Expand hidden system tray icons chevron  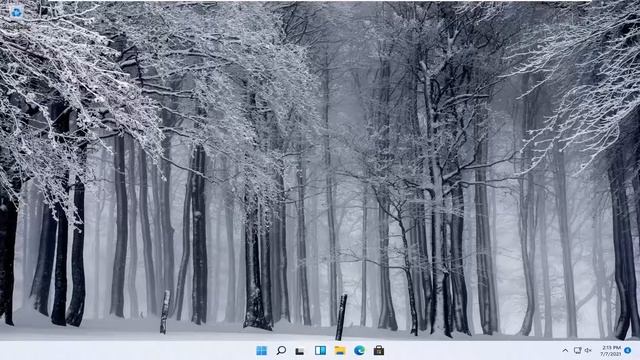tap(565, 350)
